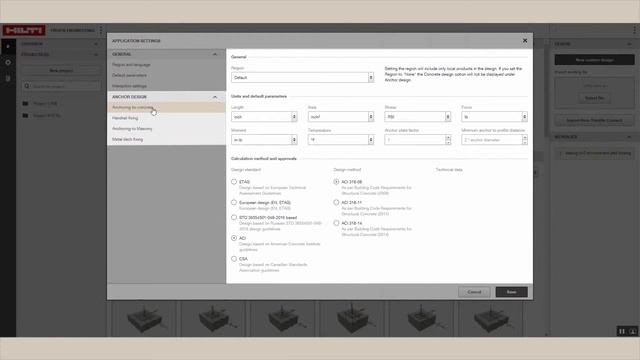Screen dimensions: 640x360
Task: Click the folder icon of the second project
Action: point(25,116)
